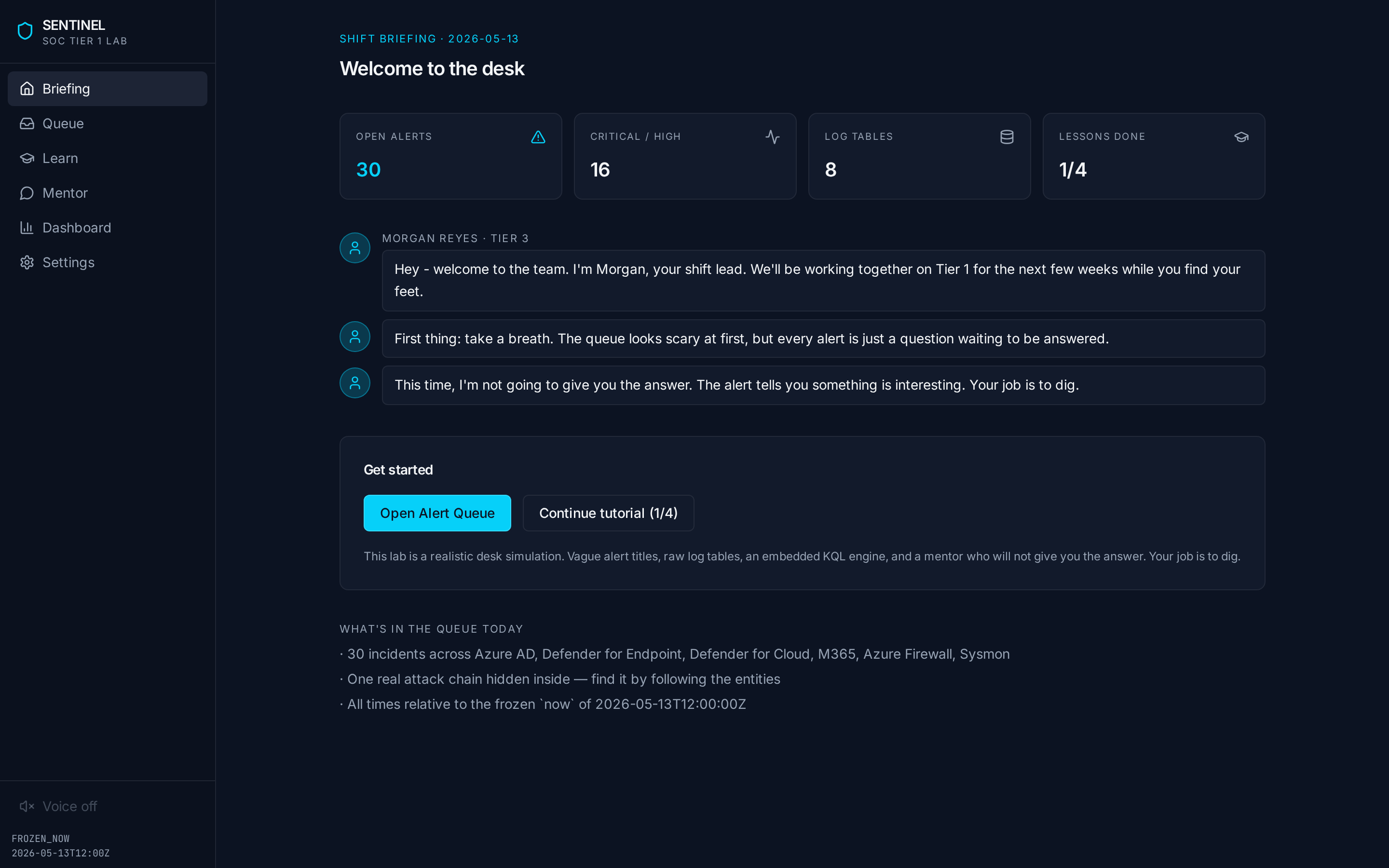Open the Learn section
The width and height of the screenshot is (1389, 868).
coord(108,158)
